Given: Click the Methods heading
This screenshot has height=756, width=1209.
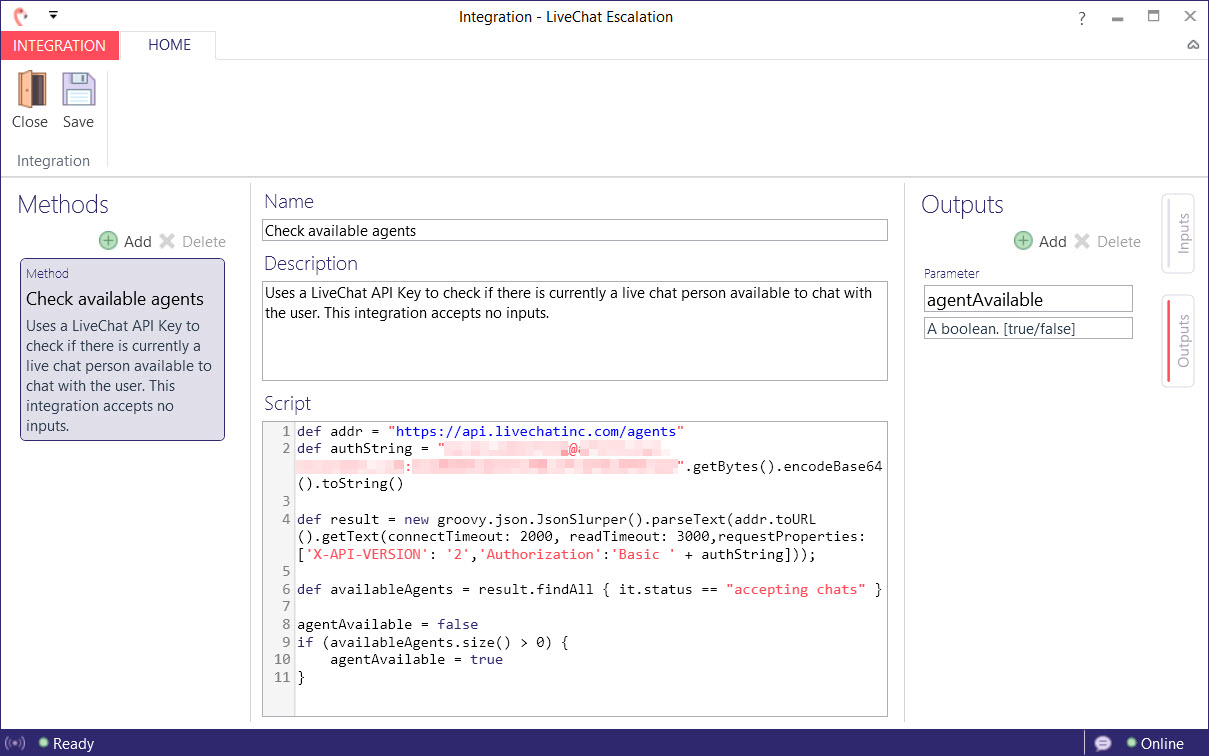Looking at the screenshot, I should pos(63,204).
